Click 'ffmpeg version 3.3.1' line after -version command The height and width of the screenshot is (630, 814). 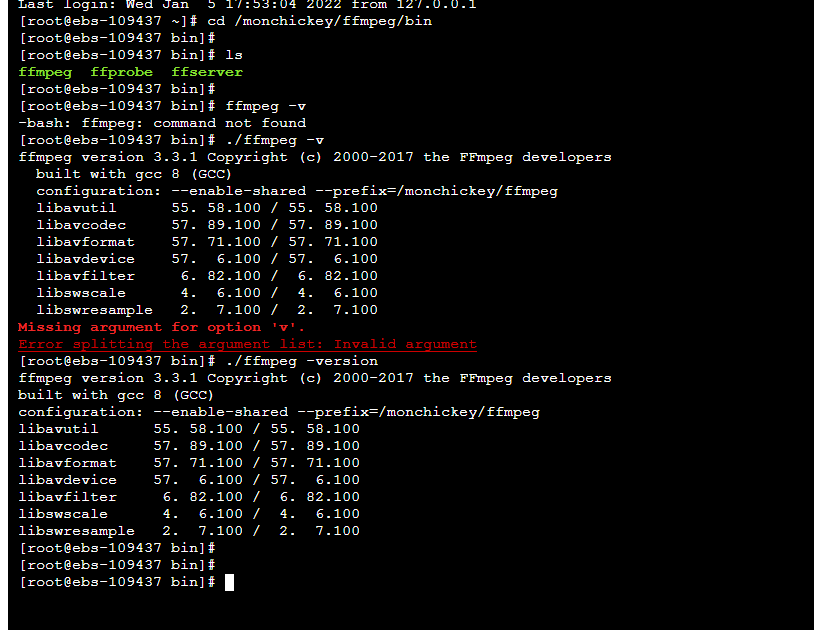point(315,378)
